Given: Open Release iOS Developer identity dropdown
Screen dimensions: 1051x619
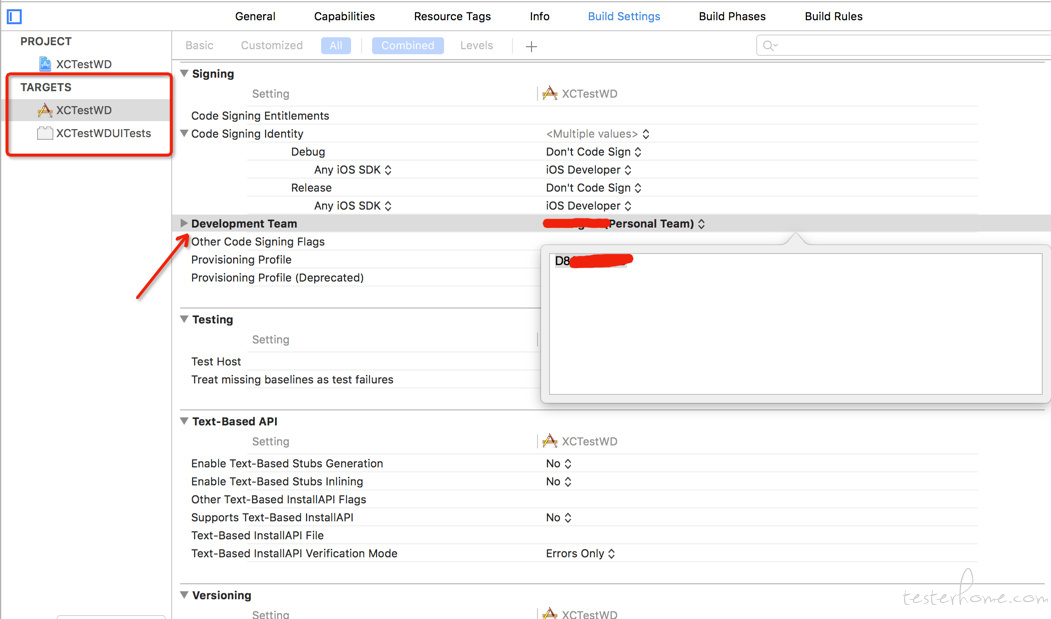Looking at the screenshot, I should [589, 206].
